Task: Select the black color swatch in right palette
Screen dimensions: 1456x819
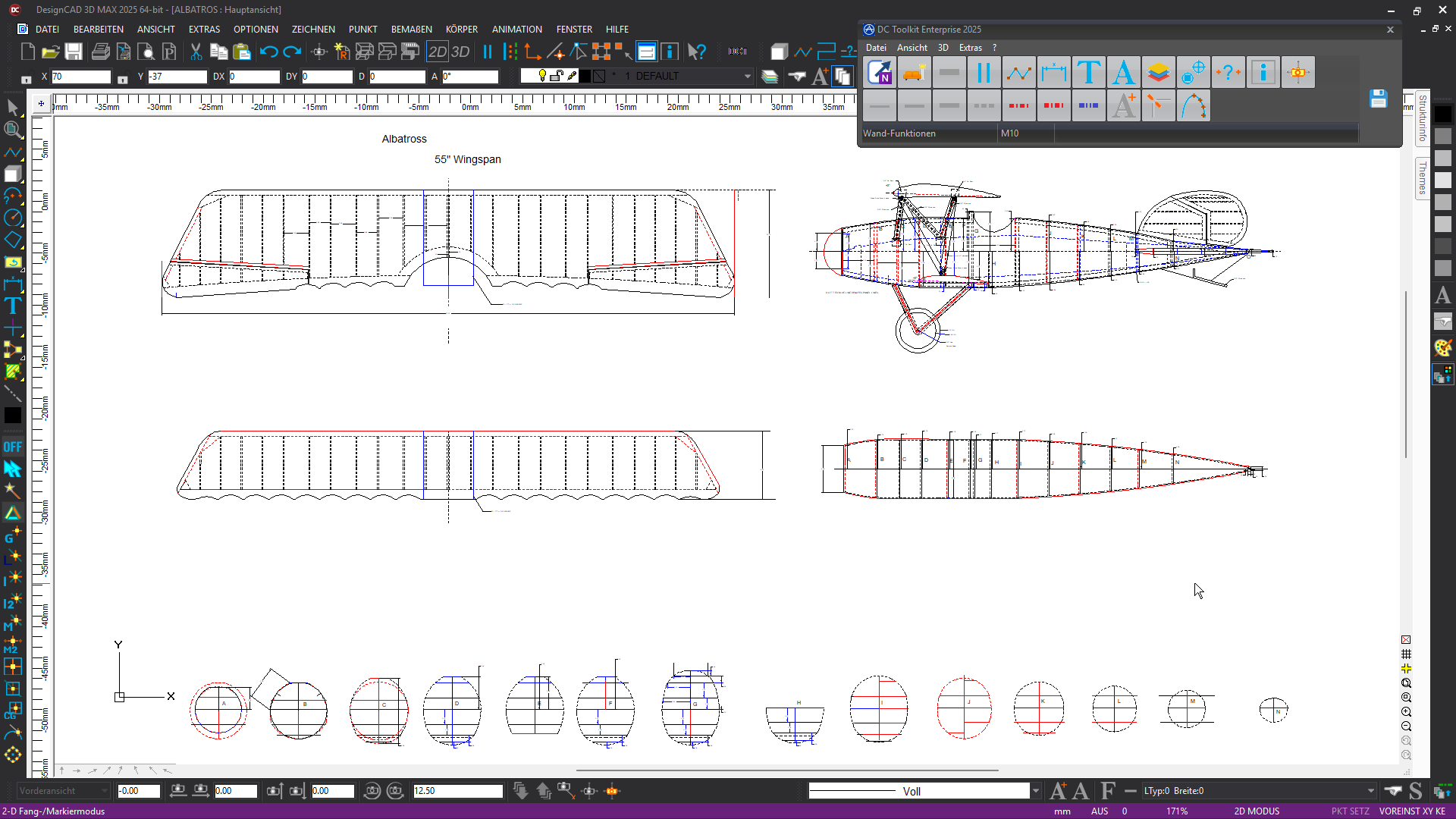Action: pyautogui.click(x=1442, y=114)
